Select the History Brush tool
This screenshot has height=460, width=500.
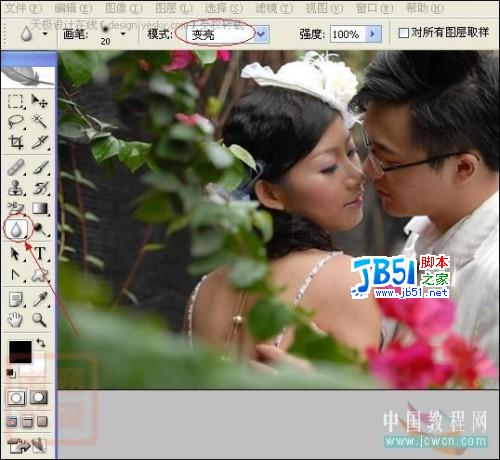40,188
